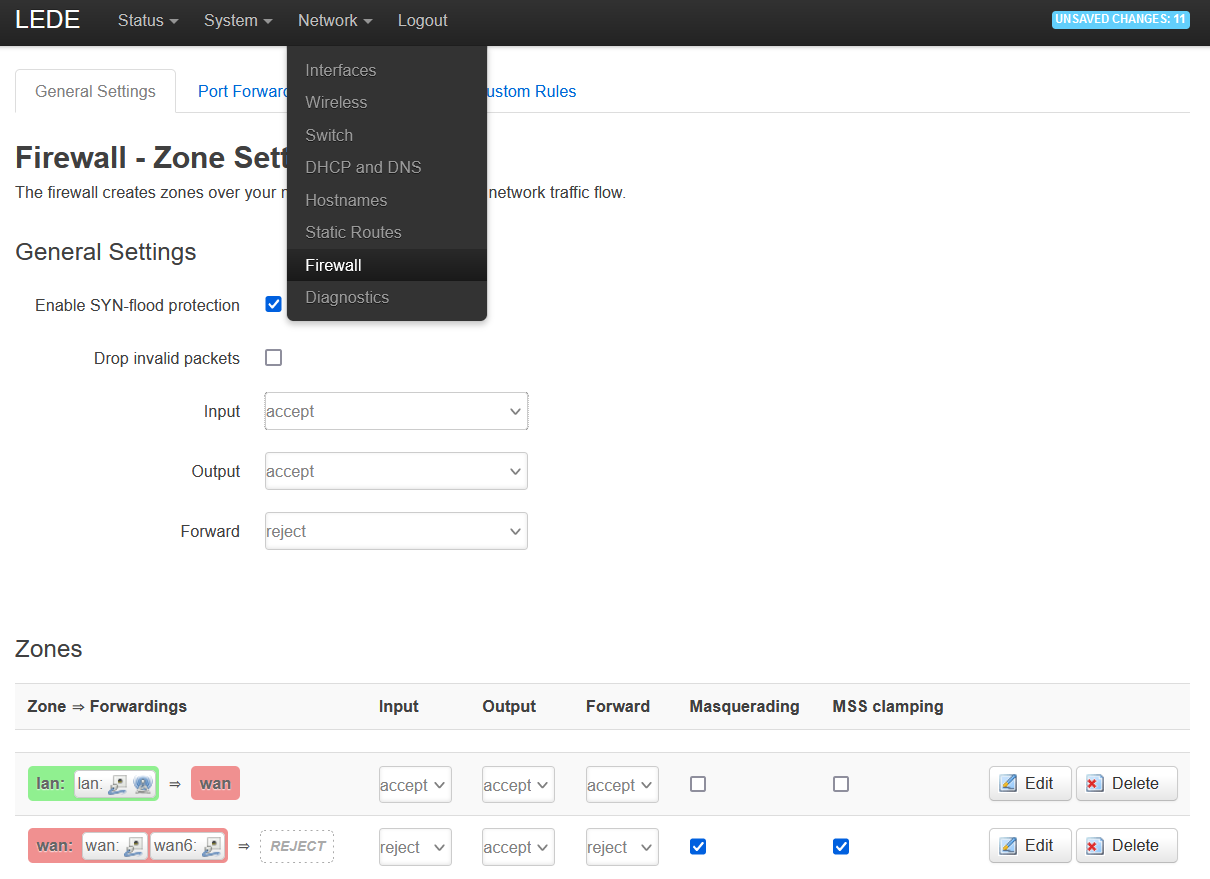Expand the general Forward policy dropdown
This screenshot has height=879, width=1210.
(x=396, y=531)
